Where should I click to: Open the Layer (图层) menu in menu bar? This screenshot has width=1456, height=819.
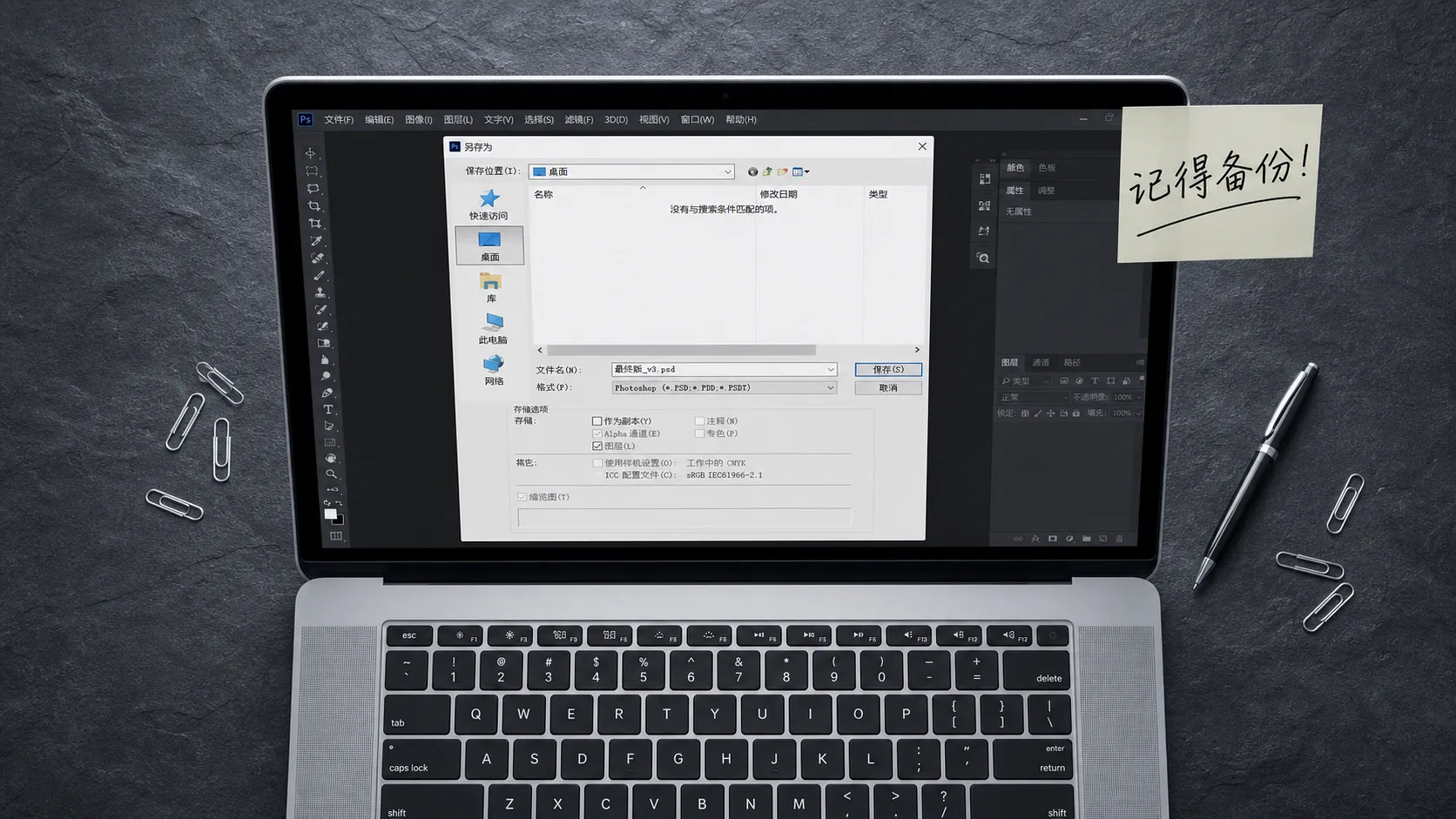(458, 120)
